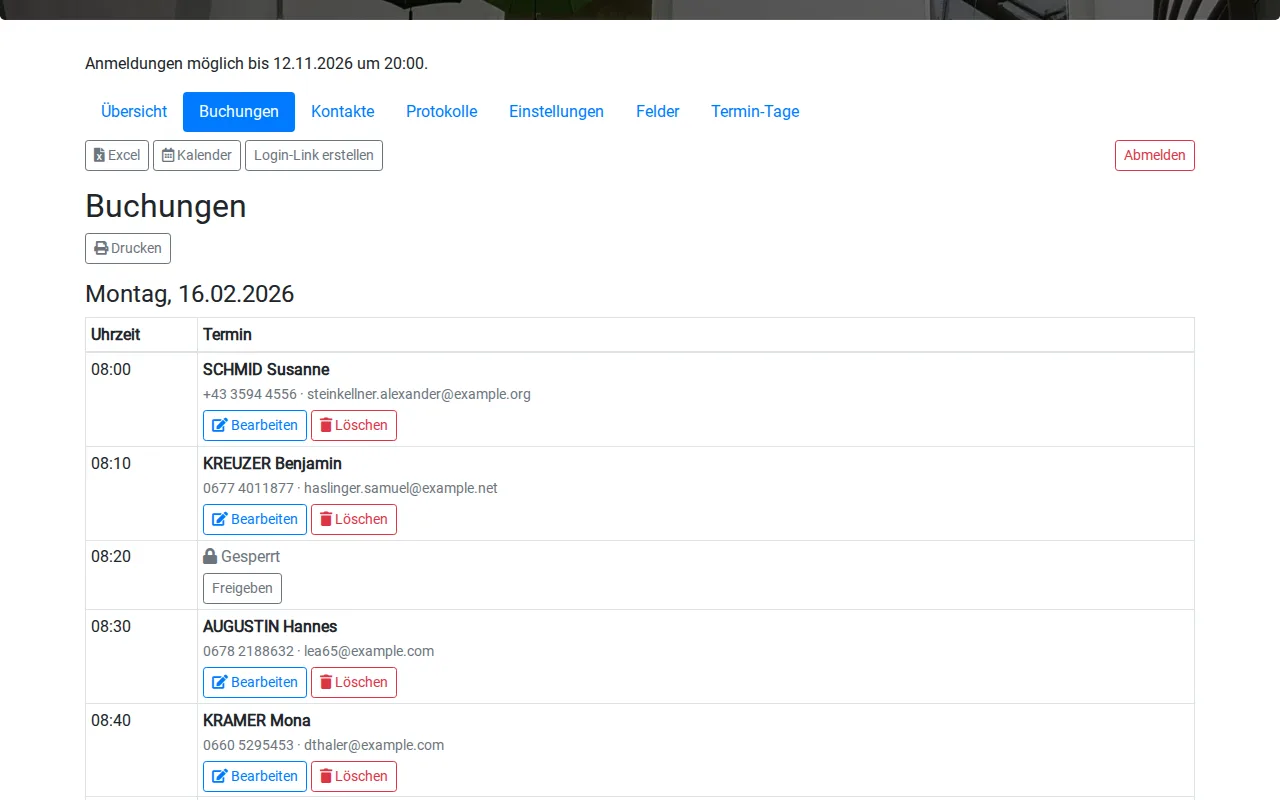Delete SCHMID Susanne's booking
Viewport: 1280px width, 800px height.
(354, 425)
